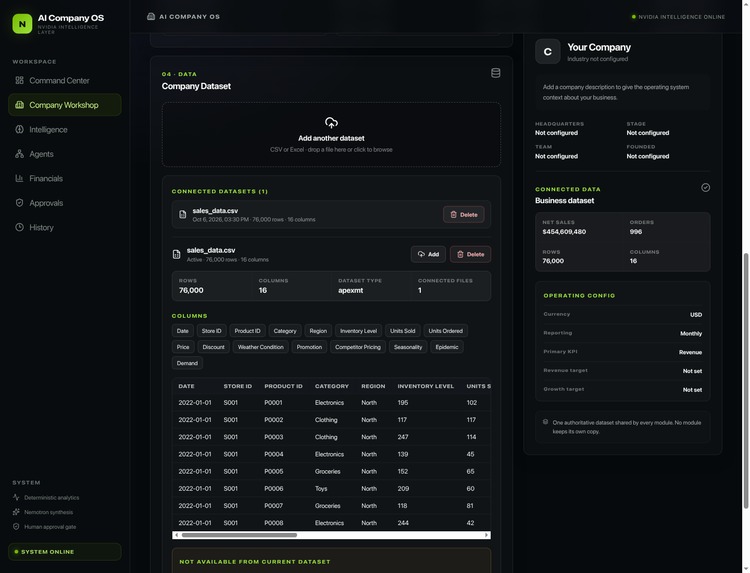
Task: Click the dataset type value apexmt
Action: 351,290
